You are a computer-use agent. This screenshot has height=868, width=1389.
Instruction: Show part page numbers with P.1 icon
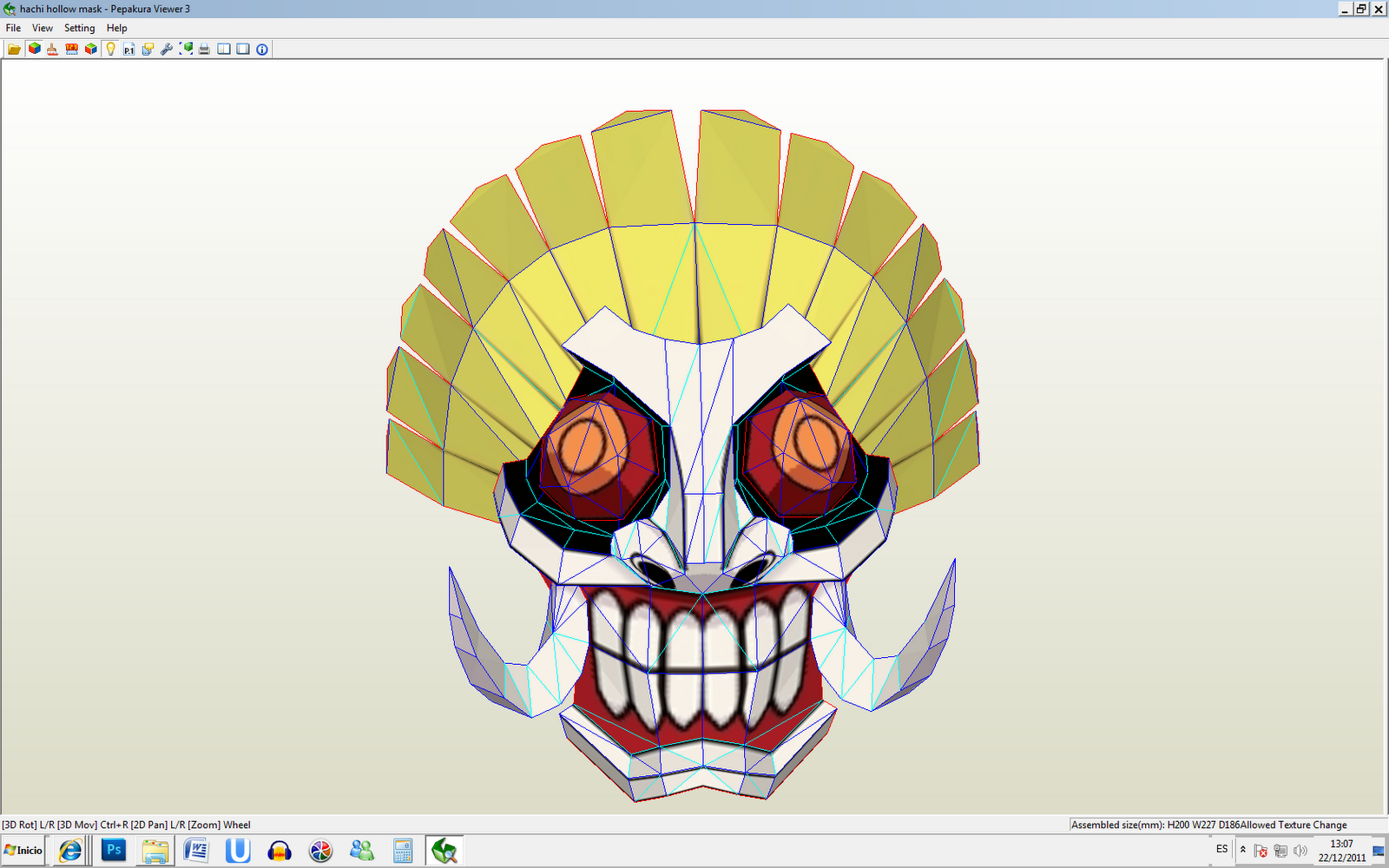point(128,49)
